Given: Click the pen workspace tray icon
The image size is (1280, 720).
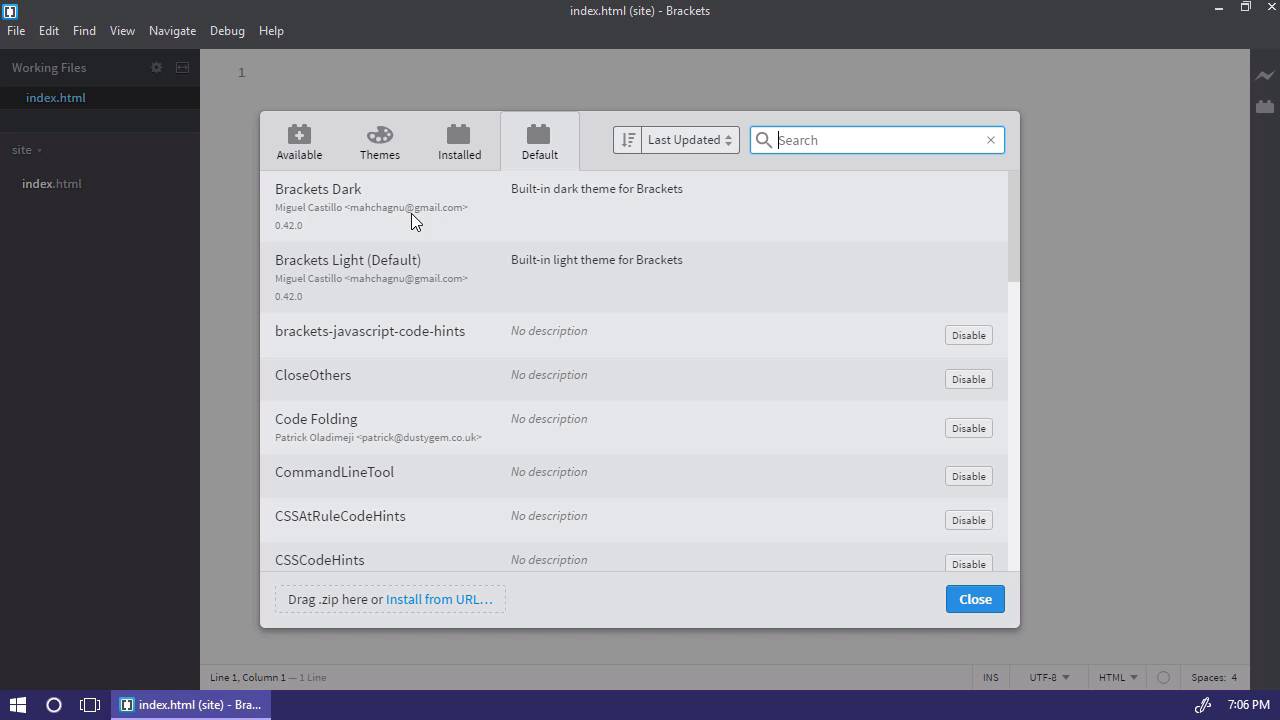Looking at the screenshot, I should [1203, 705].
